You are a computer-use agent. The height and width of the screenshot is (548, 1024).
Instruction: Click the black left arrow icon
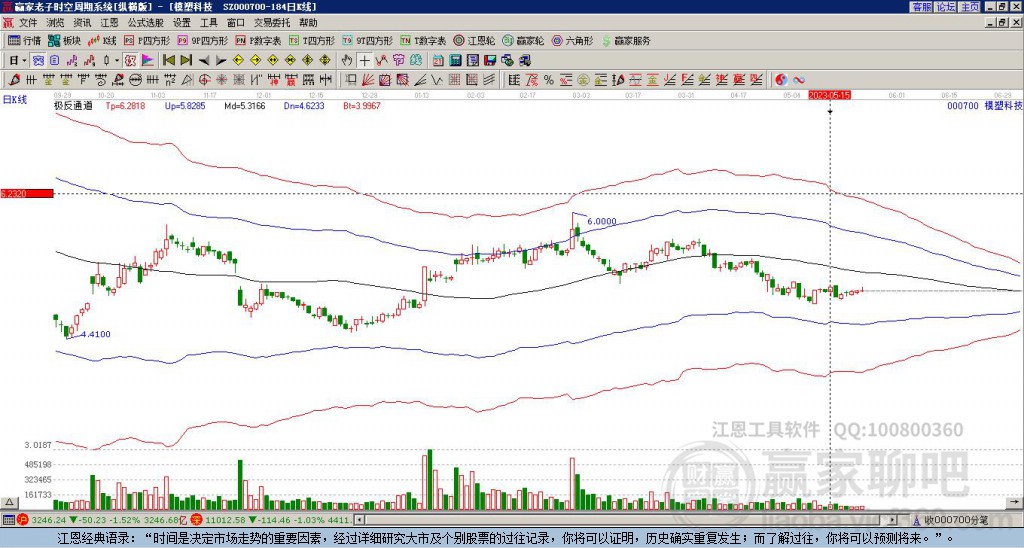pyautogui.click(x=204, y=61)
